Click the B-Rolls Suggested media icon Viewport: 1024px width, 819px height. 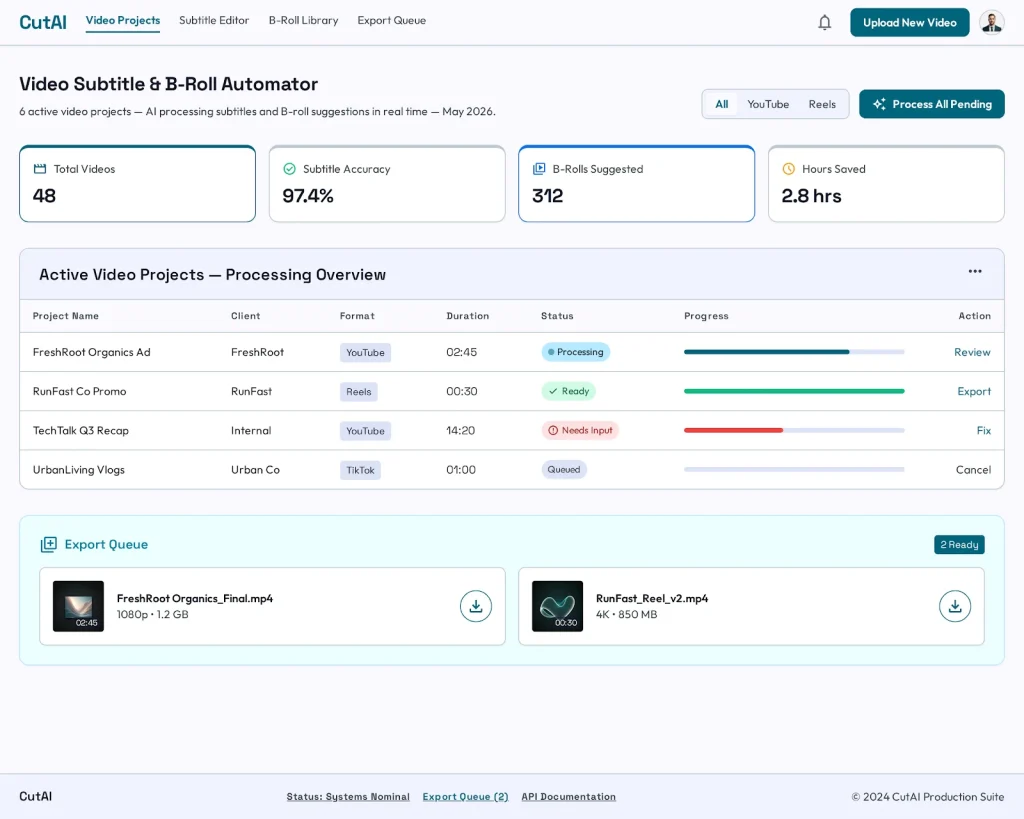[x=539, y=169]
